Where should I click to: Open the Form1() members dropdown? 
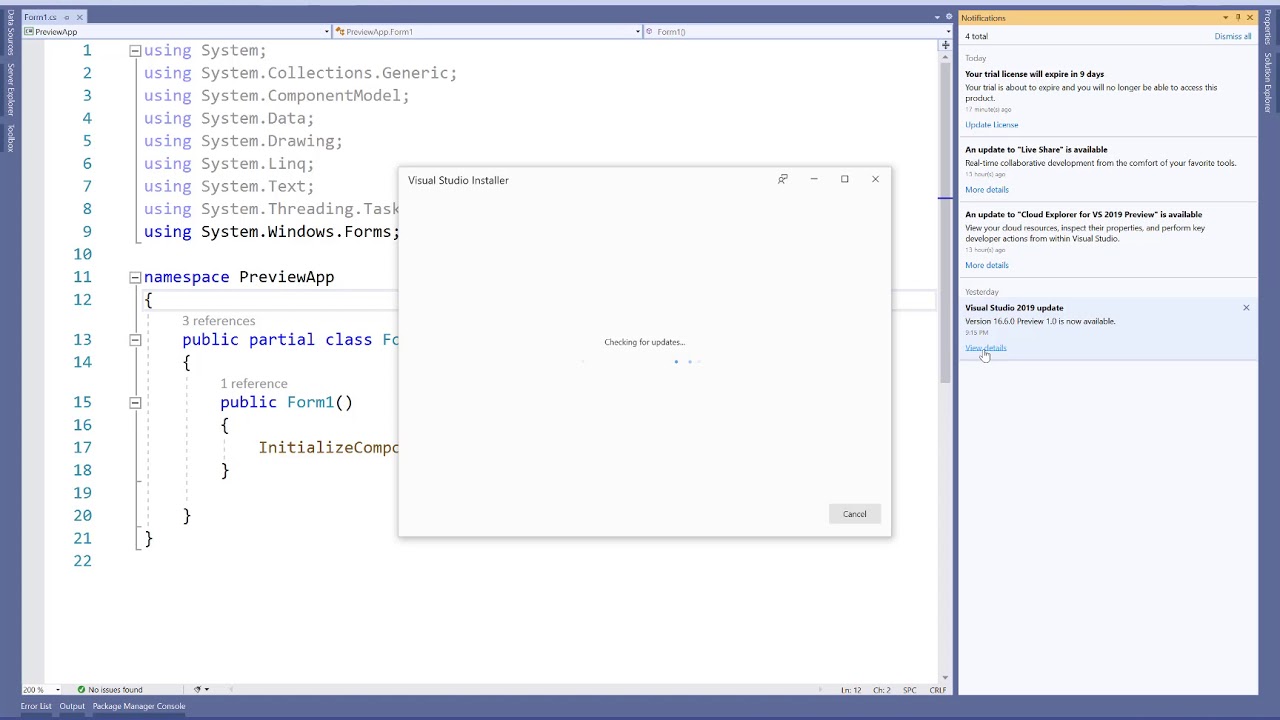(x=947, y=32)
